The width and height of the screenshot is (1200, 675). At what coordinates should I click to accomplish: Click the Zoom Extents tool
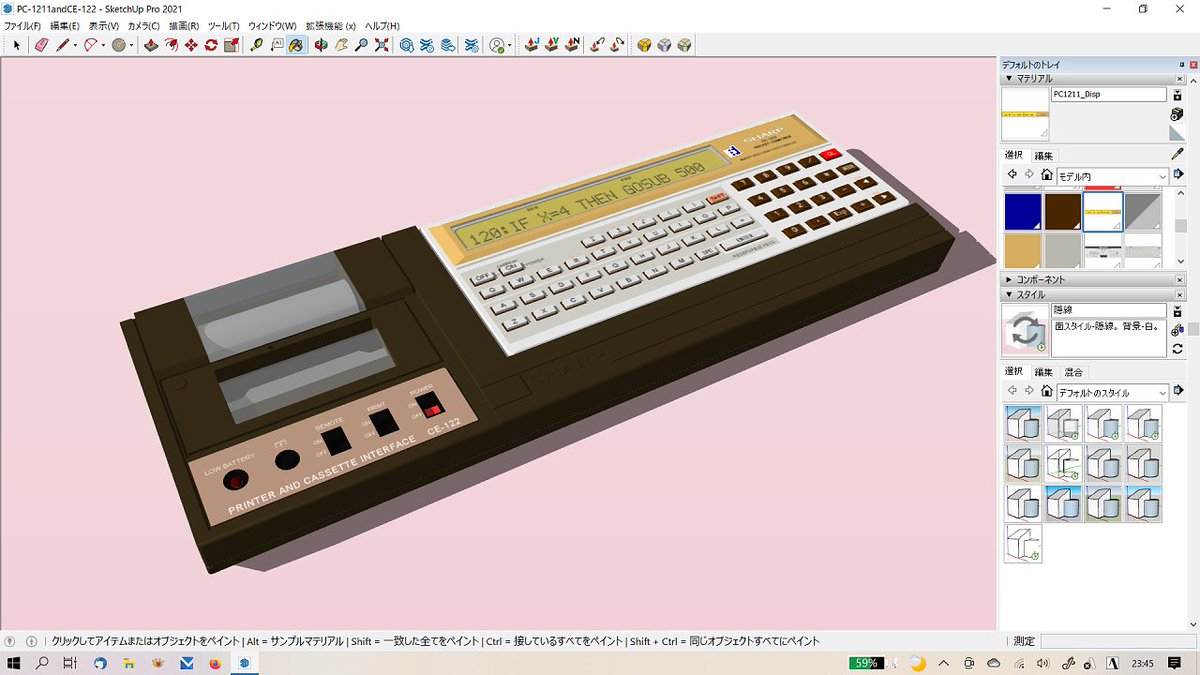(381, 45)
